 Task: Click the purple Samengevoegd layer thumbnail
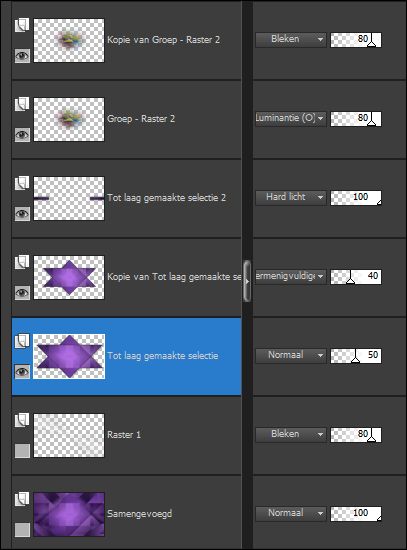[x=69, y=514]
